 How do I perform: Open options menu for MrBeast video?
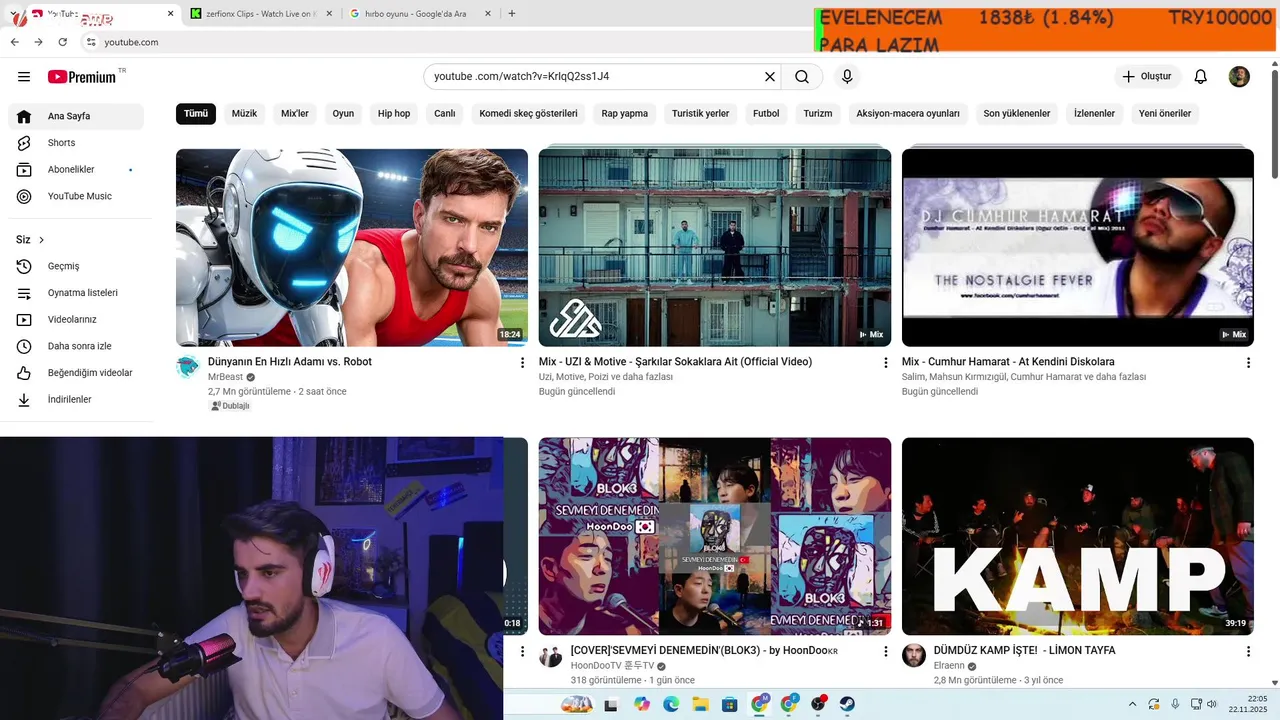tap(522, 363)
